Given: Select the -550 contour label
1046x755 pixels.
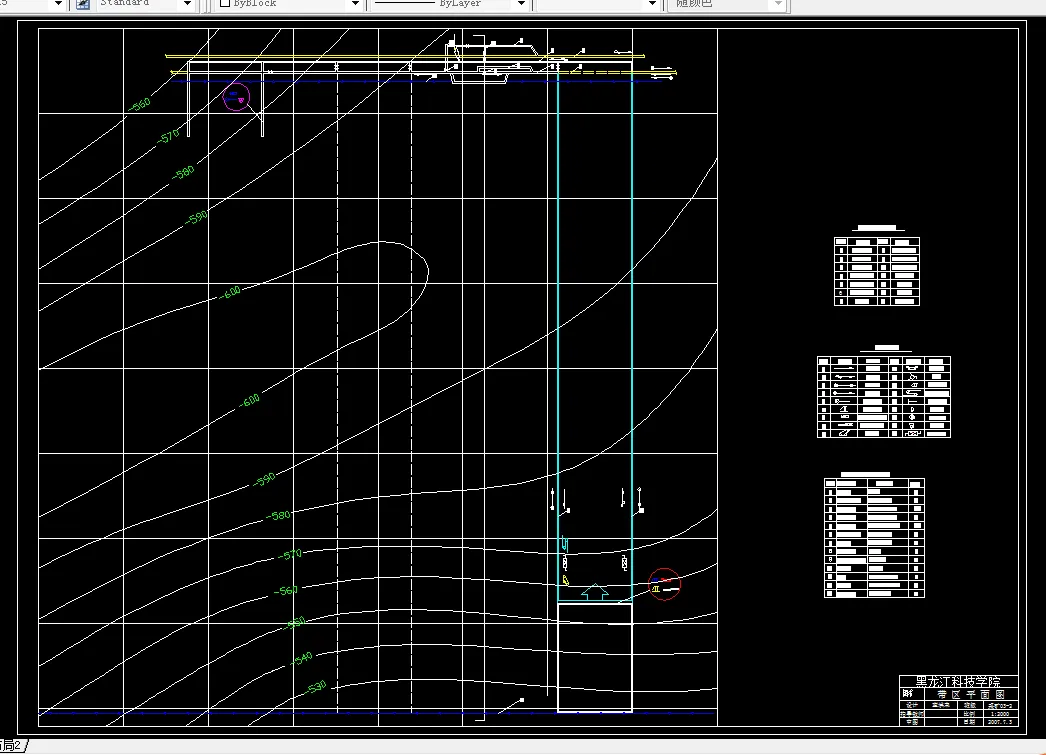Looking at the screenshot, I should 295,623.
